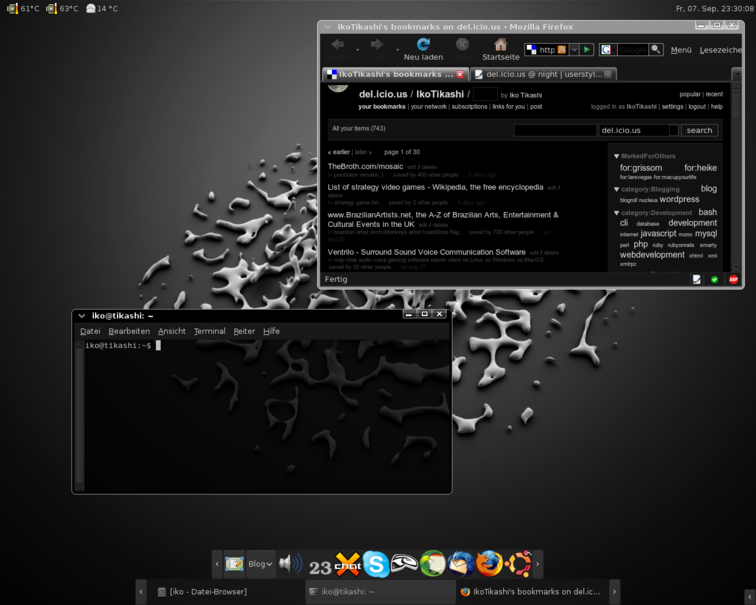
Task: Switch to del.icio.us @ night userstyles tab
Action: coord(543,74)
